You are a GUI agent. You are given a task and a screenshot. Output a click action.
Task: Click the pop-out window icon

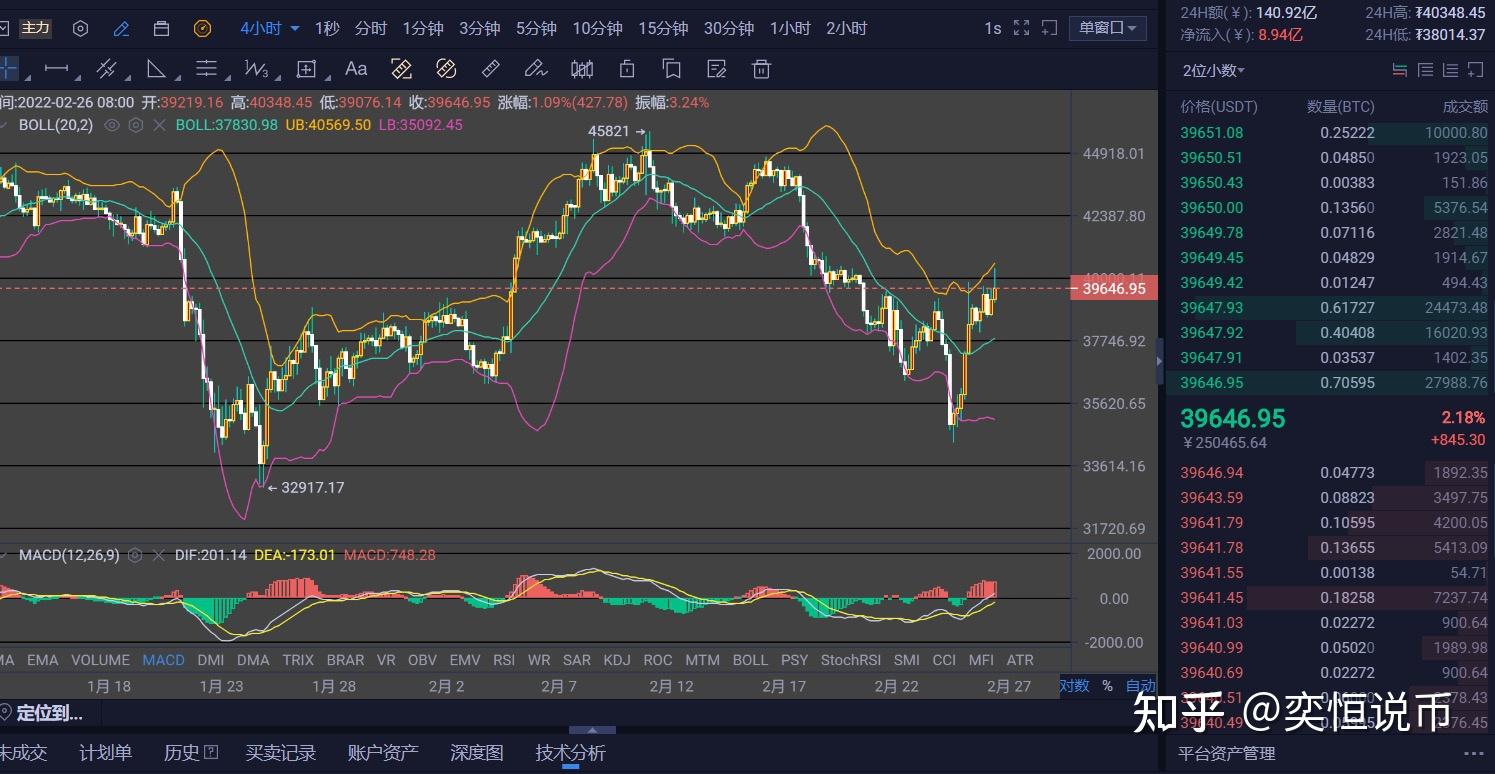(x=1049, y=28)
